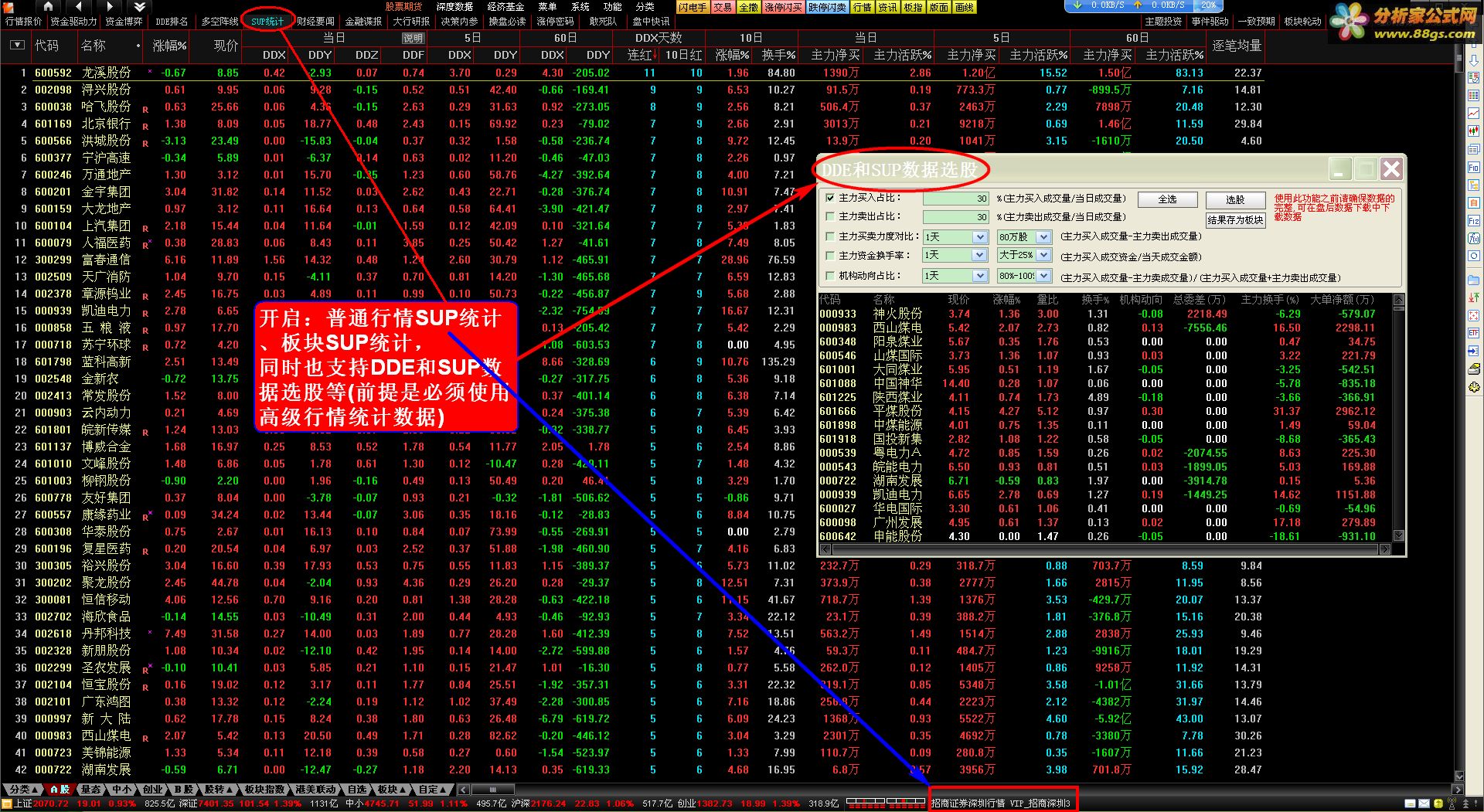The width and height of the screenshot is (1484, 812).
Task: Enable the 机构动向占比 checkbox
Action: [830, 276]
